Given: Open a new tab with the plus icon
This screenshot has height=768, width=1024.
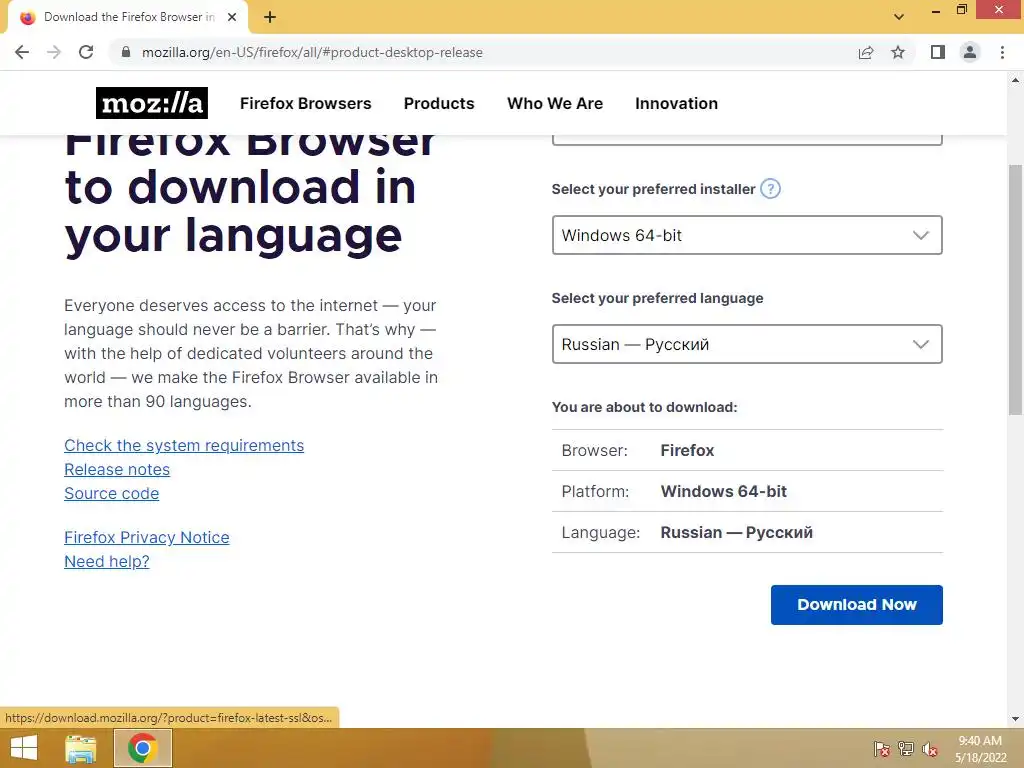Looking at the screenshot, I should point(270,17).
